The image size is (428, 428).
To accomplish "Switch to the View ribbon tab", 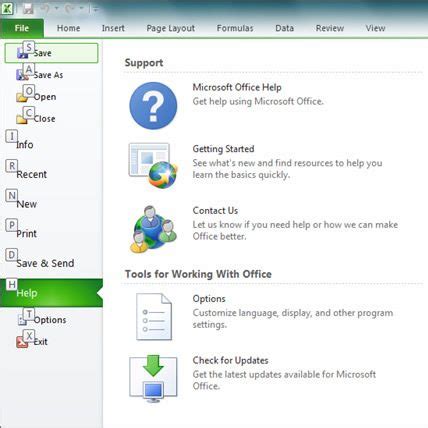I will 375,28.
